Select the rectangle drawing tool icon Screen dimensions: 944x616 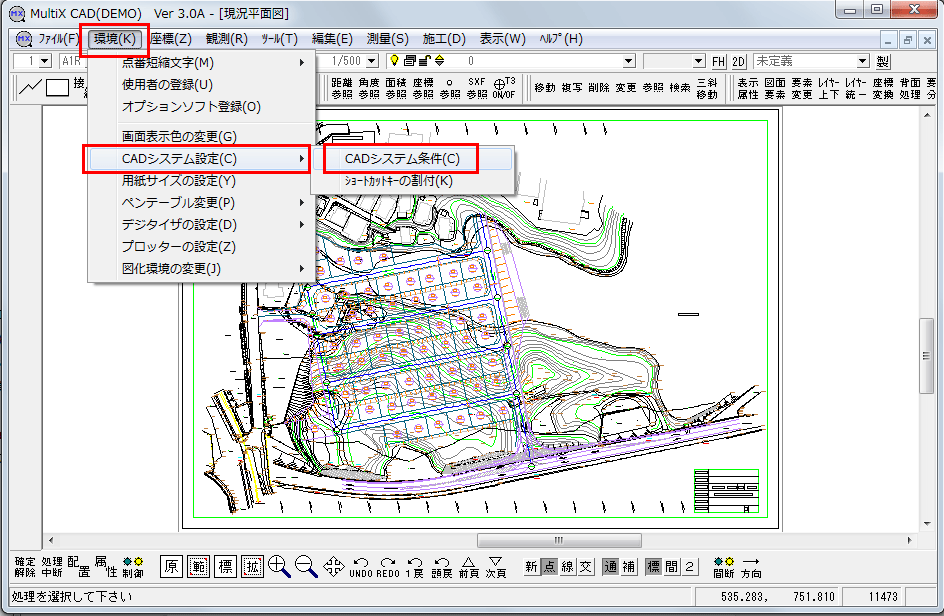tap(57, 87)
